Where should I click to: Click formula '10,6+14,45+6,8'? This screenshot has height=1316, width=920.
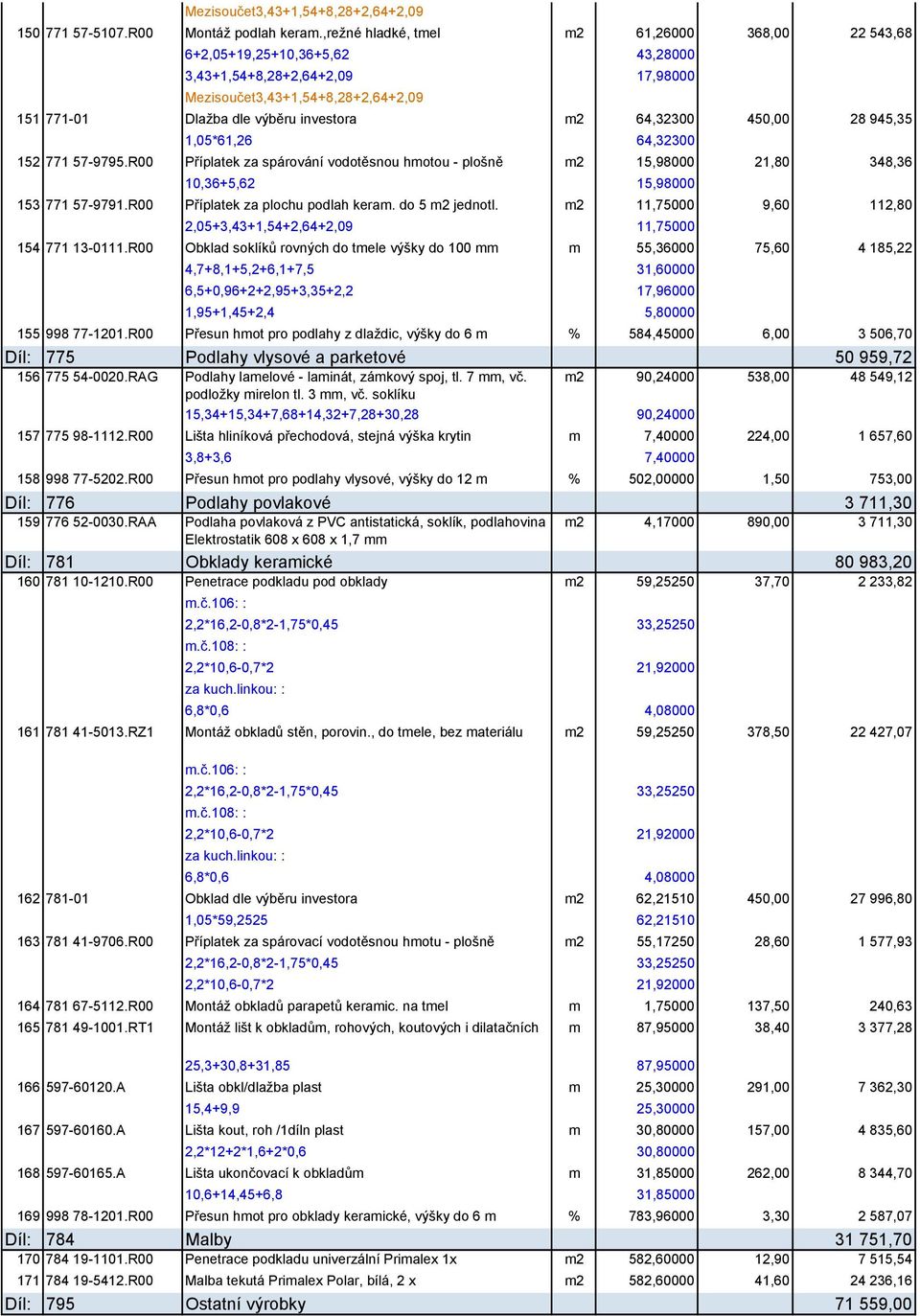(x=234, y=1195)
